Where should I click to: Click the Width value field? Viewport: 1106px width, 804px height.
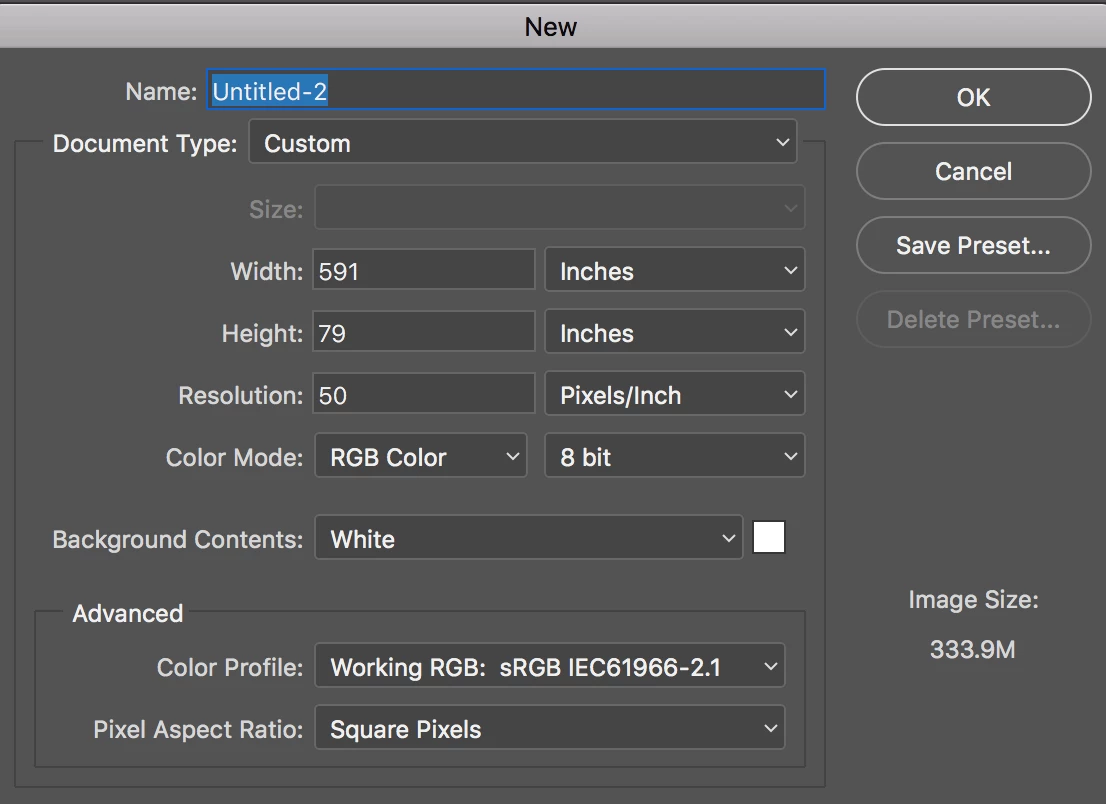(424, 271)
